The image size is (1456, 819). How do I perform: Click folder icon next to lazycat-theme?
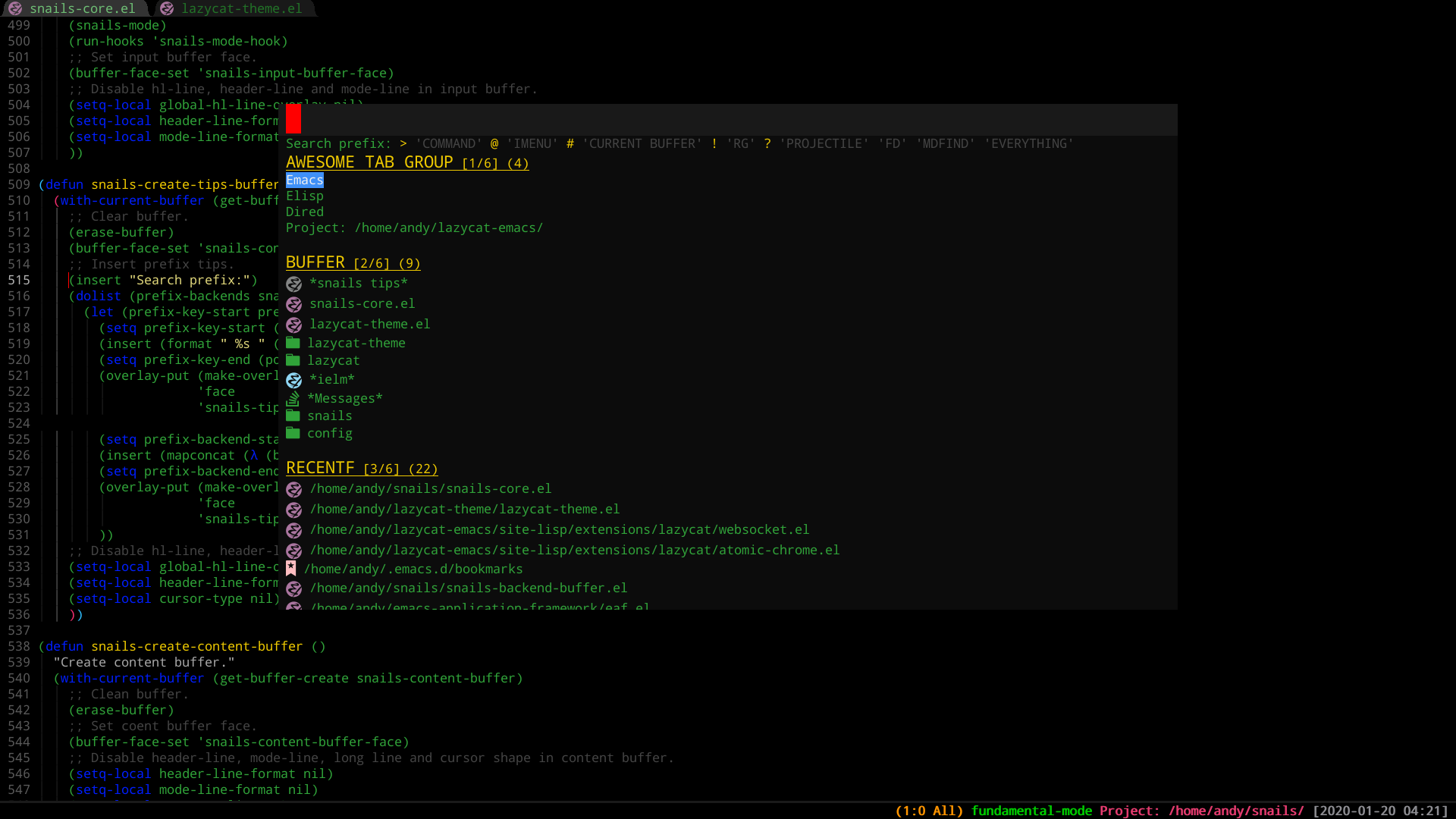(x=293, y=343)
